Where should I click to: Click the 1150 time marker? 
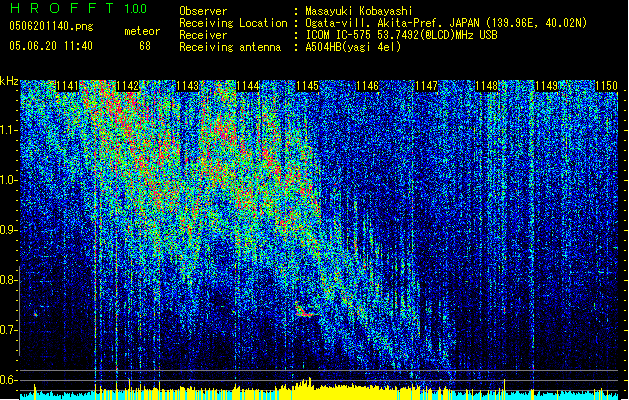pos(606,86)
